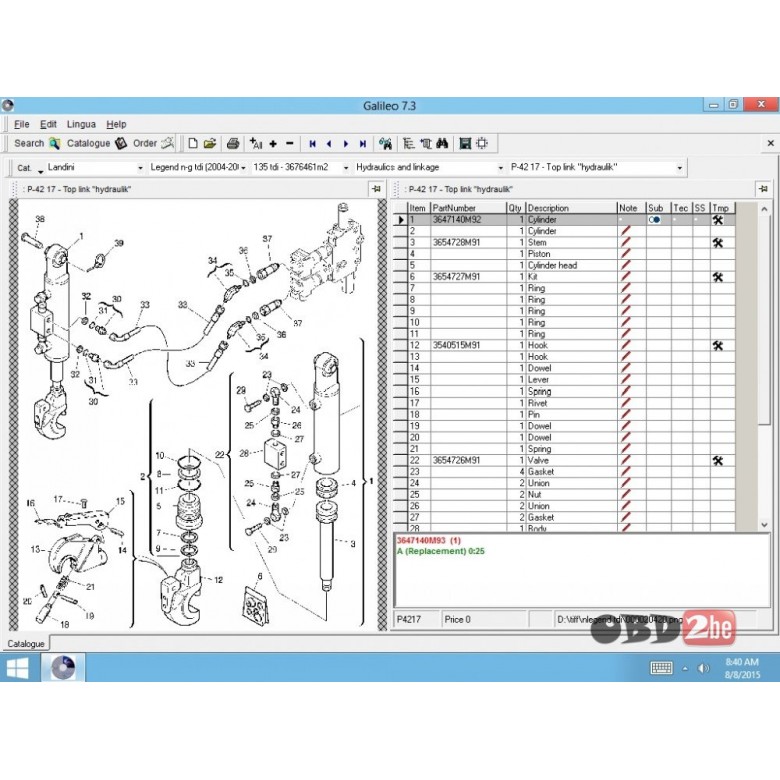Click wrench icon in Valve row
Viewport: 780px width, 780px height.
(x=717, y=461)
